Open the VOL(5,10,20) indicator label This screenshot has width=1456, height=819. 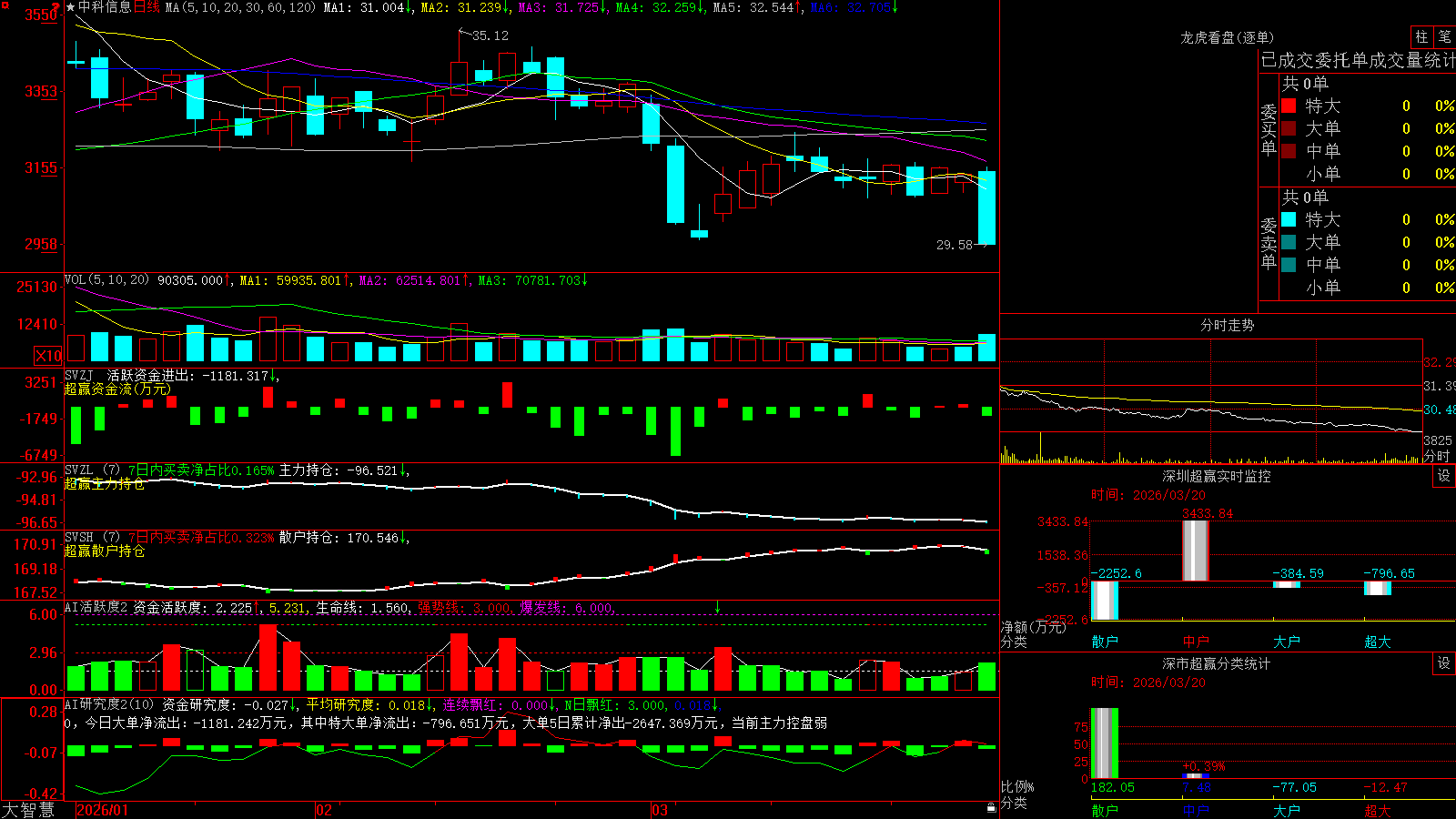pyautogui.click(x=106, y=280)
